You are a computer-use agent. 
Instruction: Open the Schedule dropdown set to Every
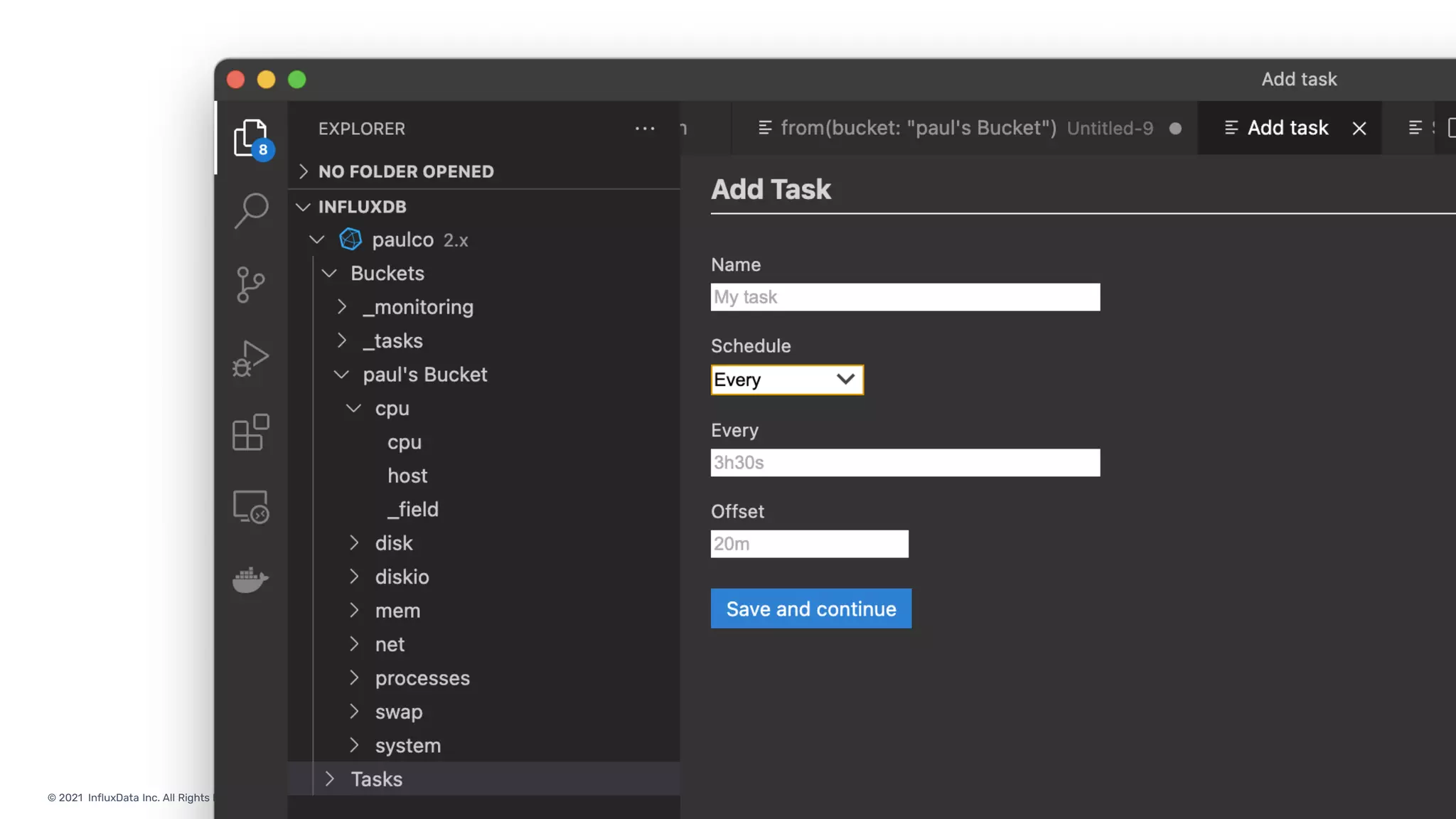[x=786, y=380]
